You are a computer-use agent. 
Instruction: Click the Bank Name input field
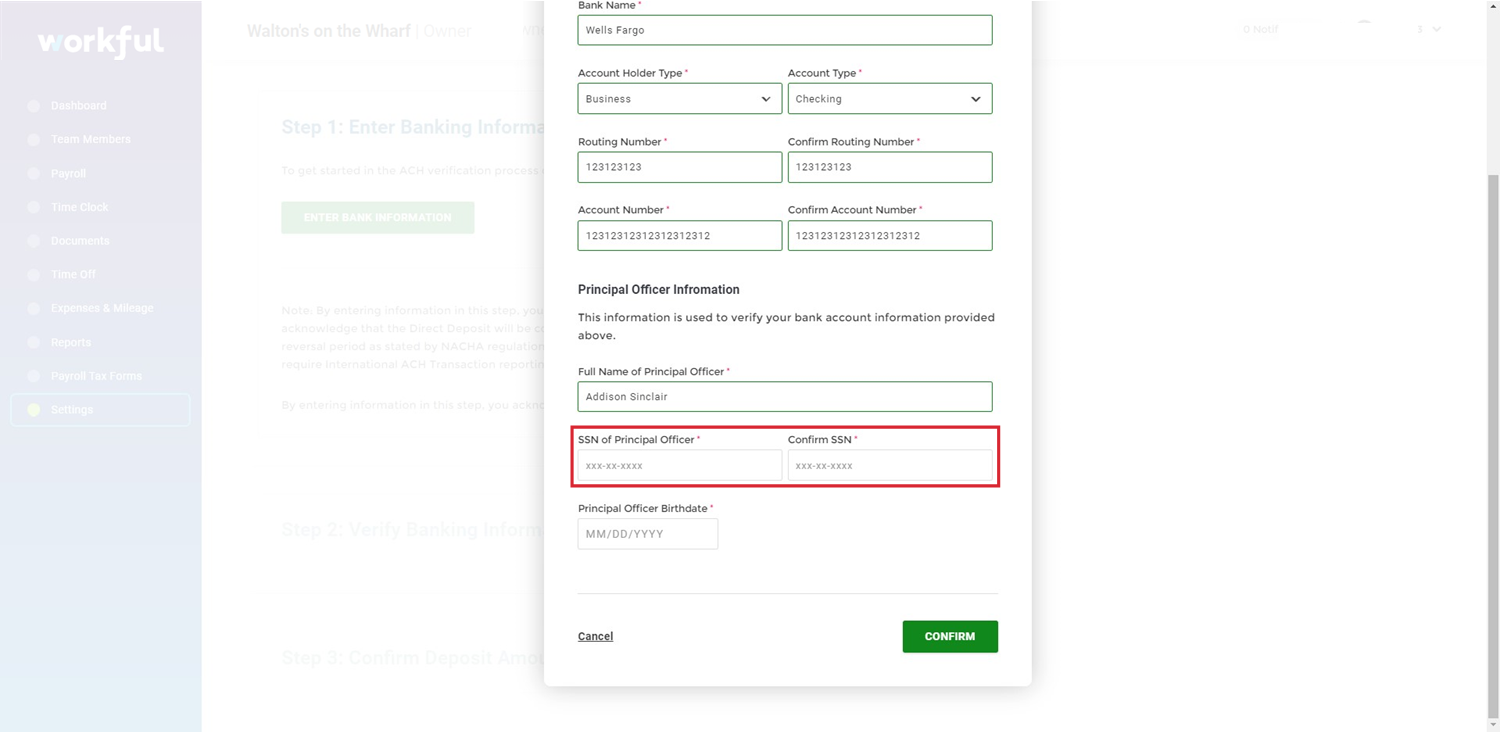tap(785, 30)
